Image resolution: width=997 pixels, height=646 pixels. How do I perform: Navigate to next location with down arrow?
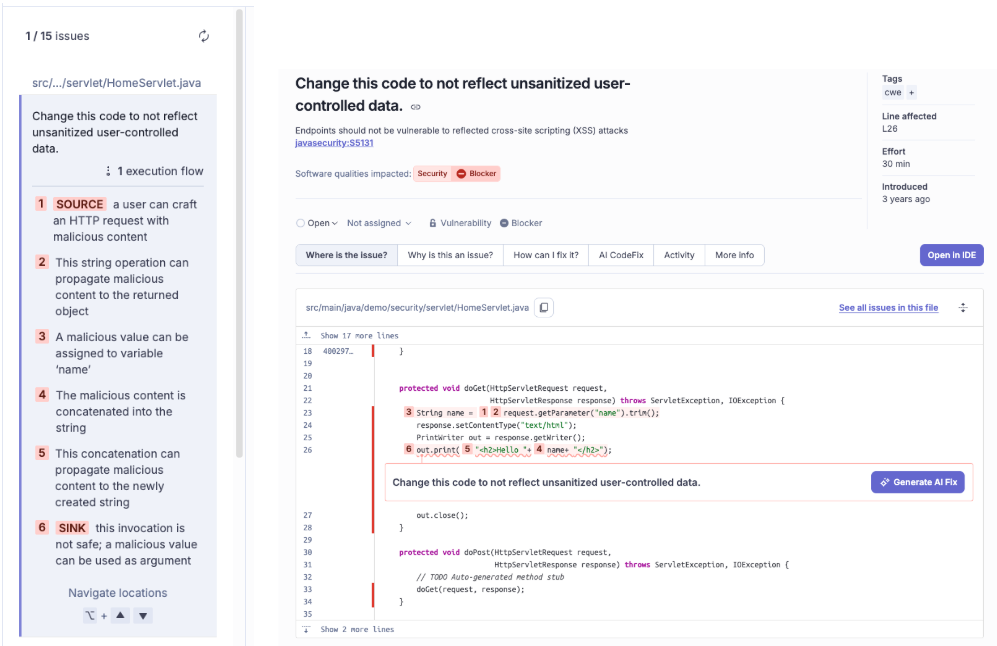click(143, 616)
